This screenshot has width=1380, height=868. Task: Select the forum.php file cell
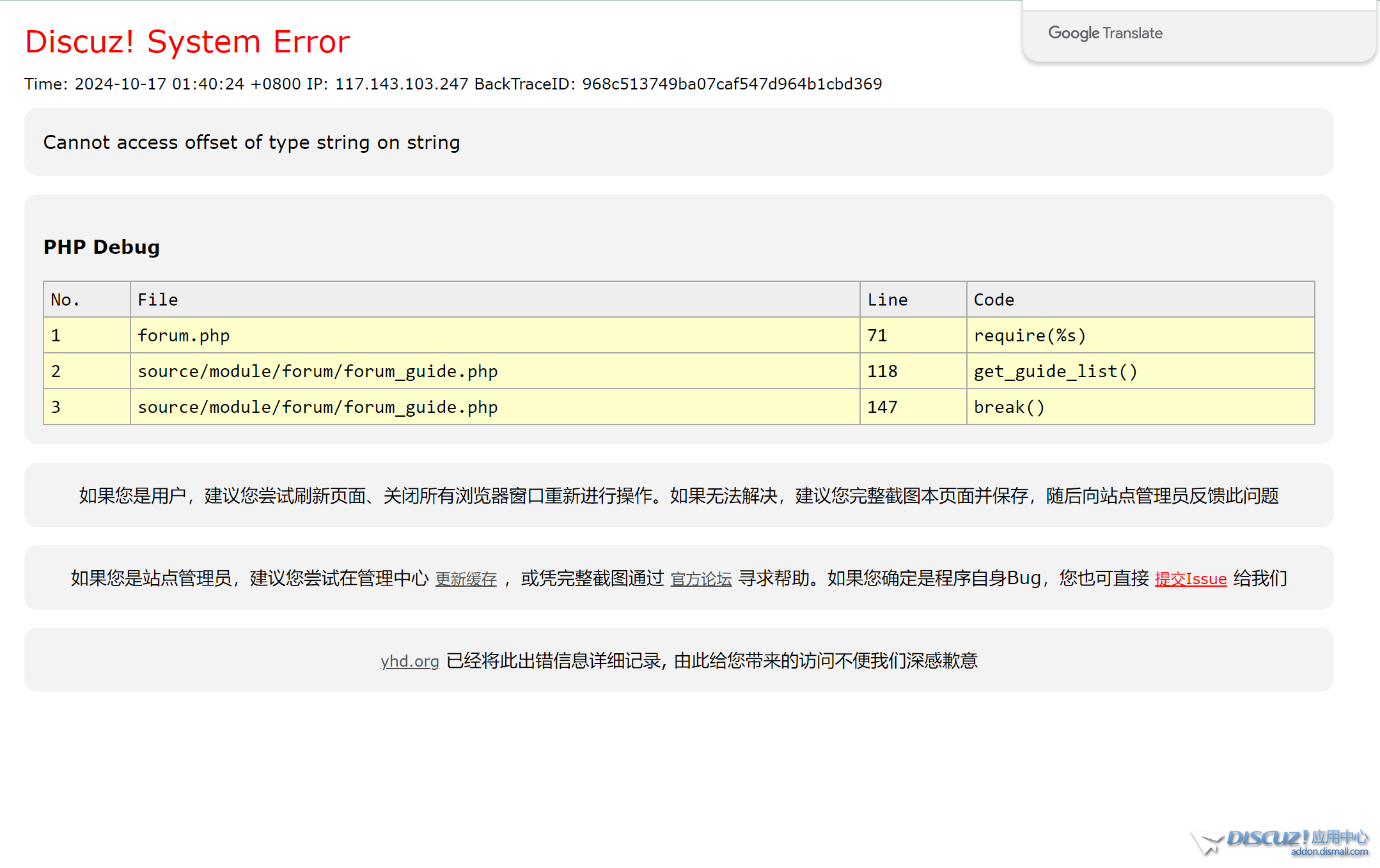(184, 336)
